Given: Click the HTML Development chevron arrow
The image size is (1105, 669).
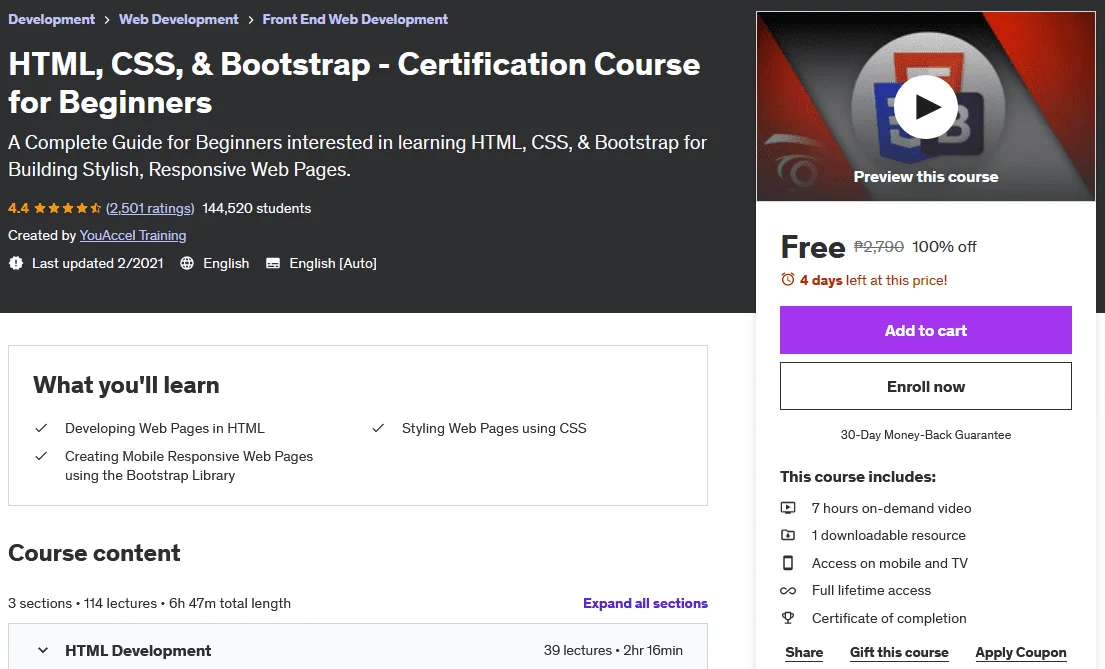Looking at the screenshot, I should 43,650.
